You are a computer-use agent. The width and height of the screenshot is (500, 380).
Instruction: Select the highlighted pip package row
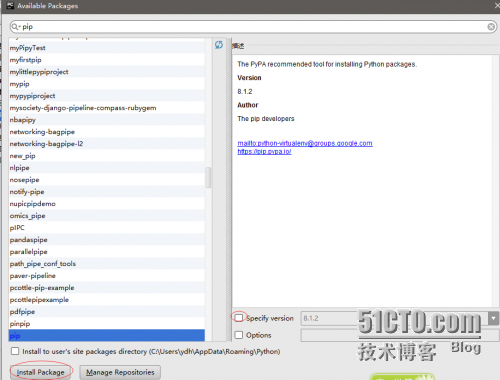107,335
